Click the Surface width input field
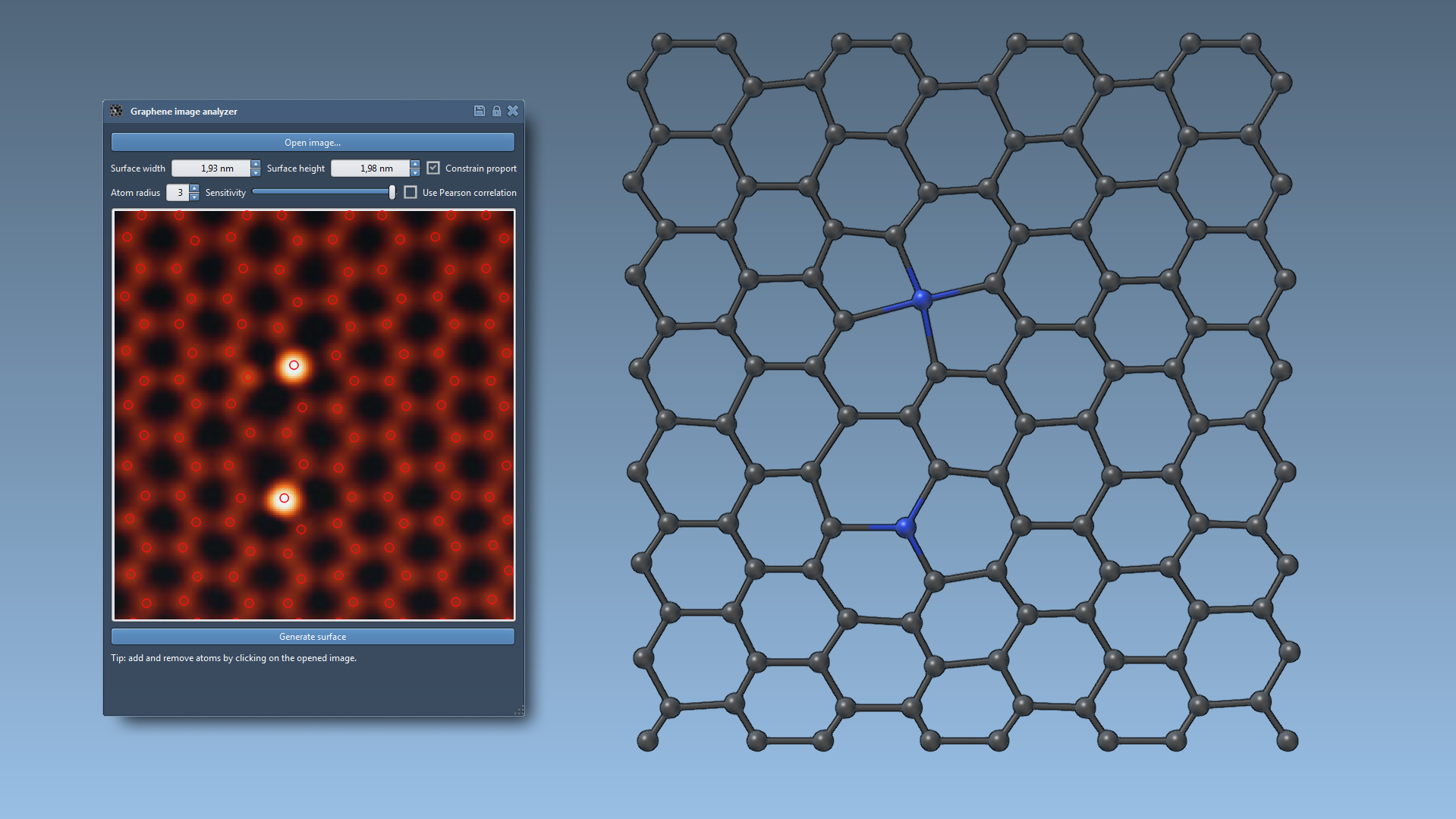This screenshot has width=1456, height=819. point(212,169)
